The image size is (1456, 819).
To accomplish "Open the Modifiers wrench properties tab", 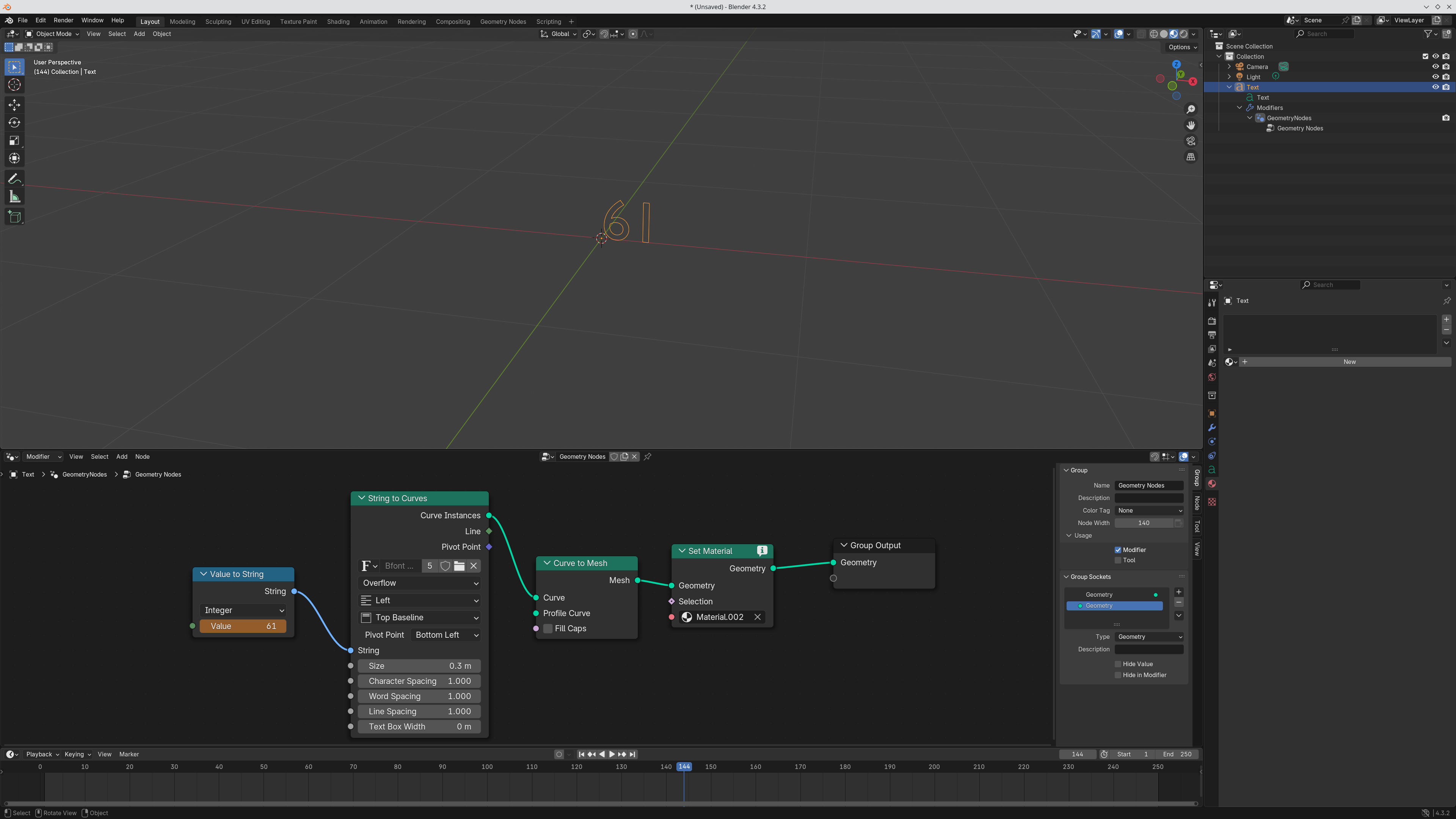I will 1212,427.
